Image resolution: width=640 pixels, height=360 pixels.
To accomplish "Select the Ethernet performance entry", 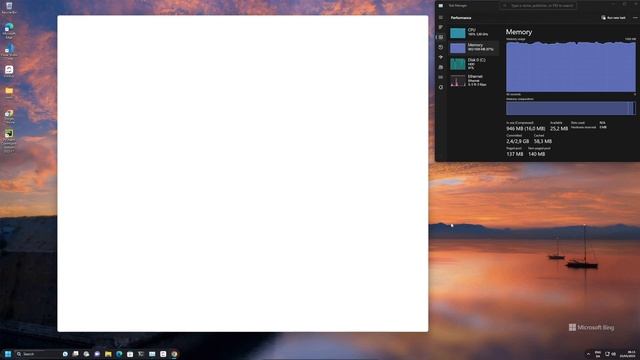I will point(474,80).
